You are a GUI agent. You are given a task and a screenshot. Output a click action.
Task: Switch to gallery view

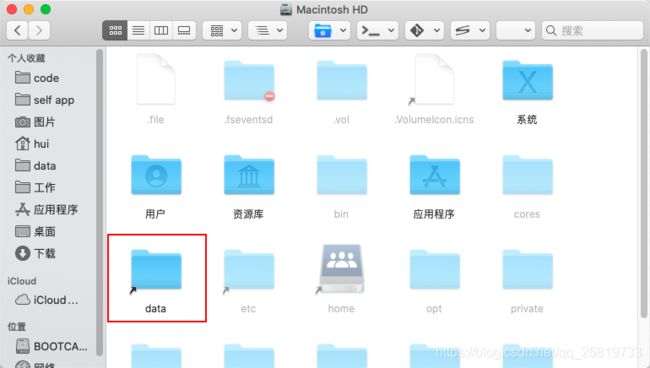(184, 31)
